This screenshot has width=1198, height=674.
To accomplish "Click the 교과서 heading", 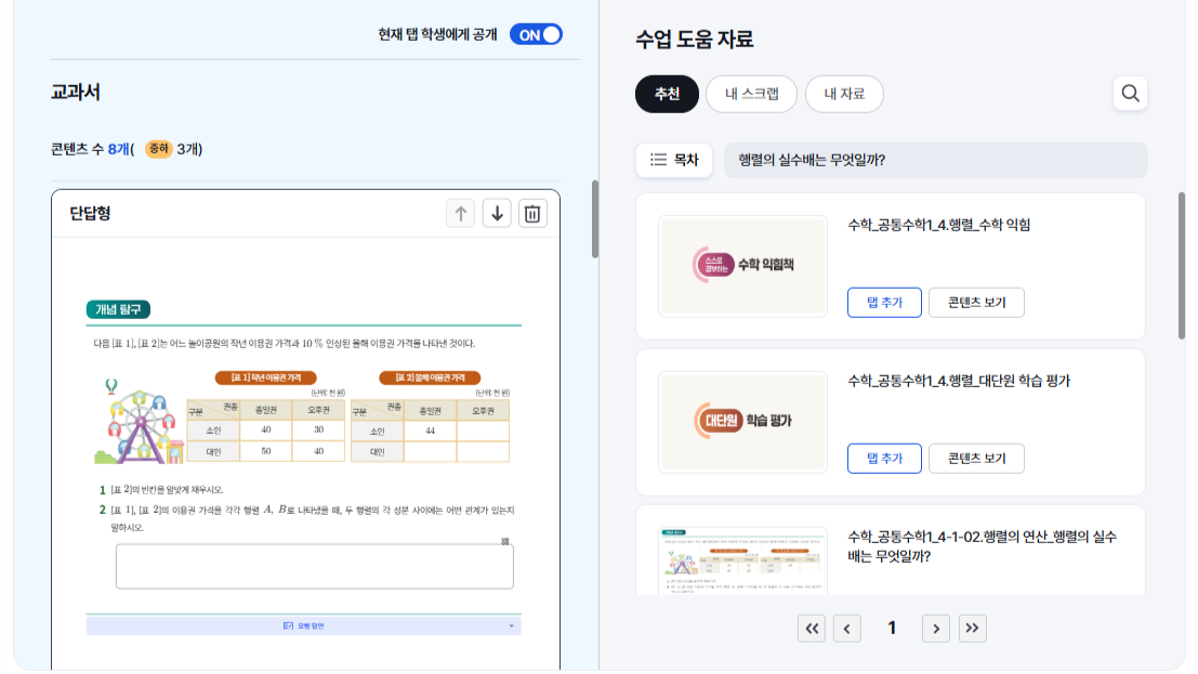I will [x=76, y=92].
